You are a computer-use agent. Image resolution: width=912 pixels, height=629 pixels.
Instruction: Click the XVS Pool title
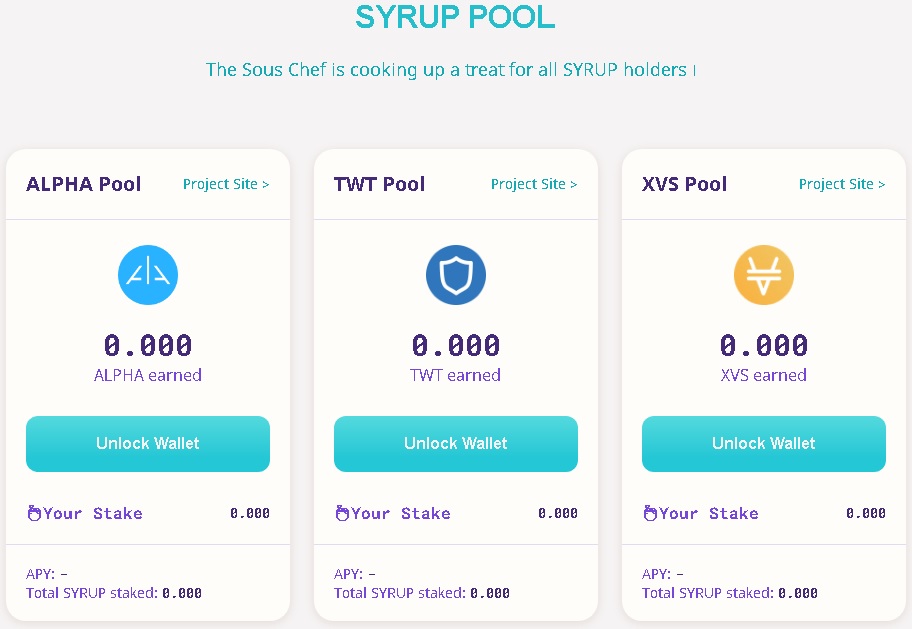(685, 184)
